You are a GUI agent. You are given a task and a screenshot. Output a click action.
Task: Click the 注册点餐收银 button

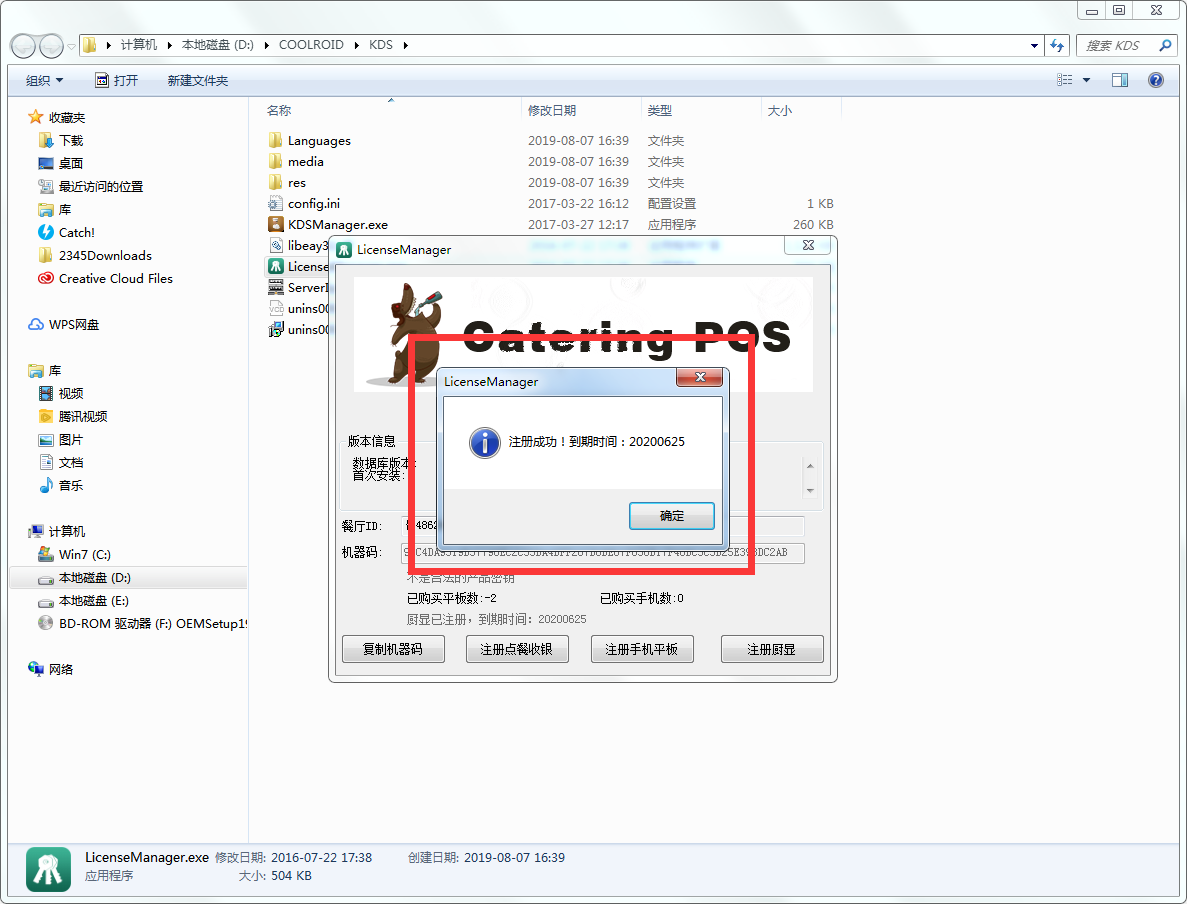(x=517, y=649)
